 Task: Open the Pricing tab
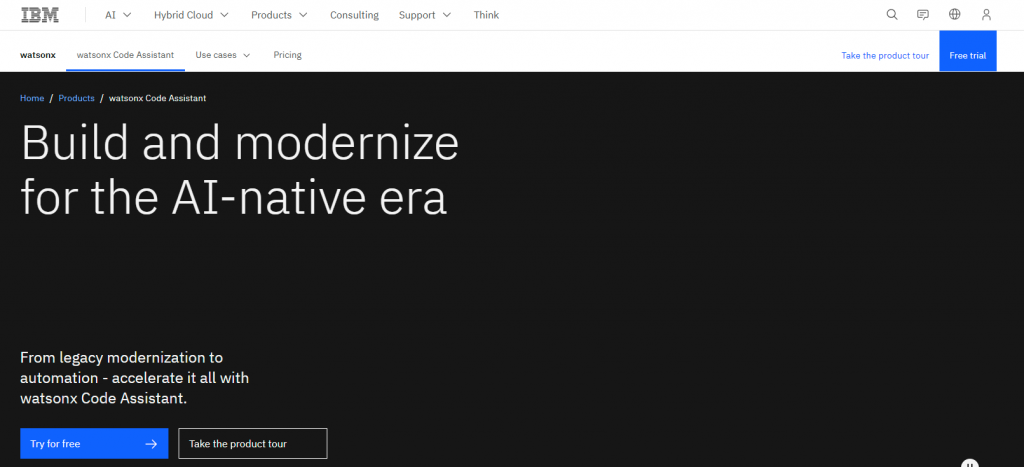click(287, 55)
